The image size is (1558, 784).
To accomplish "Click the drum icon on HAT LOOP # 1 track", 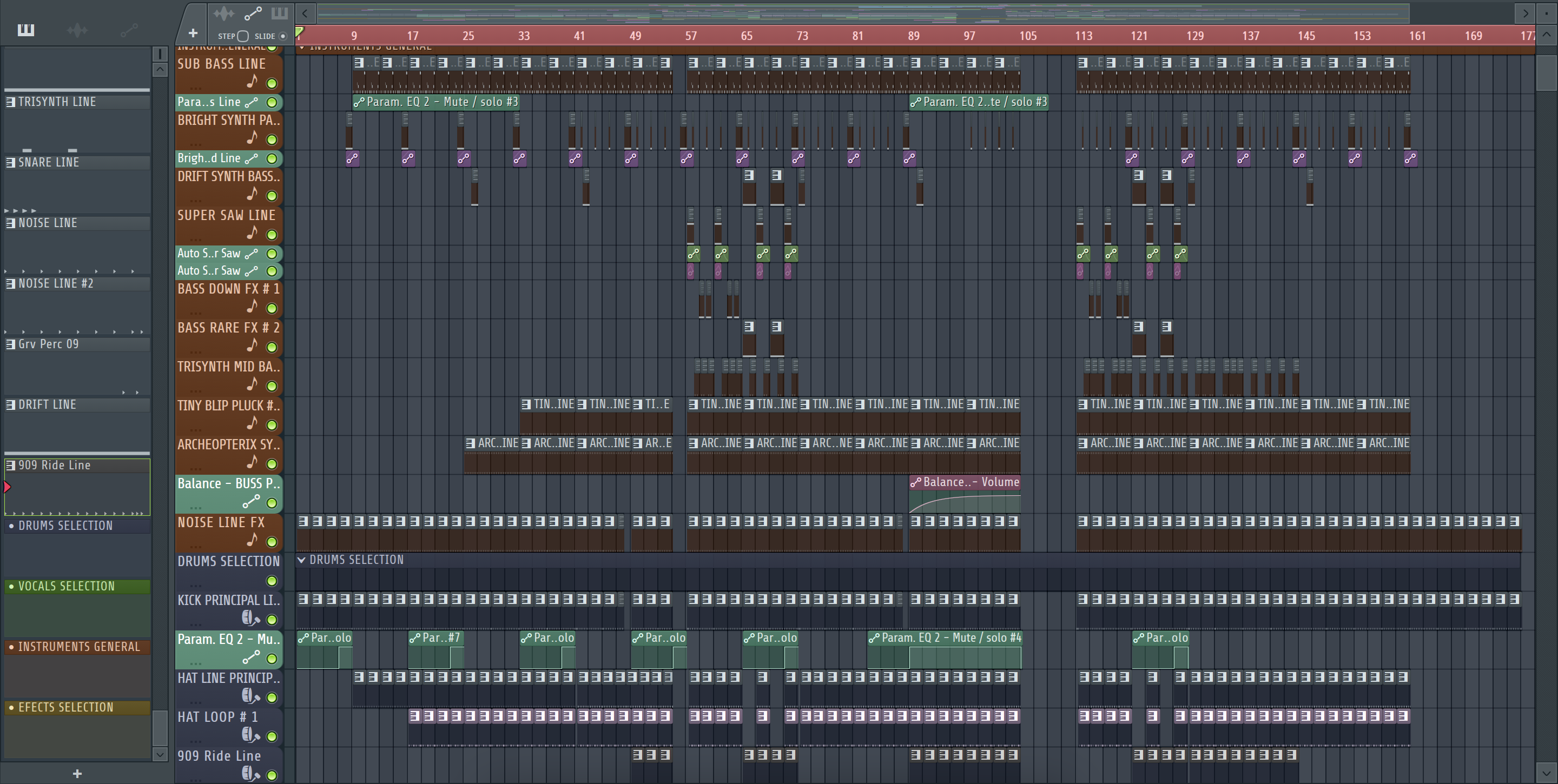I will (250, 734).
